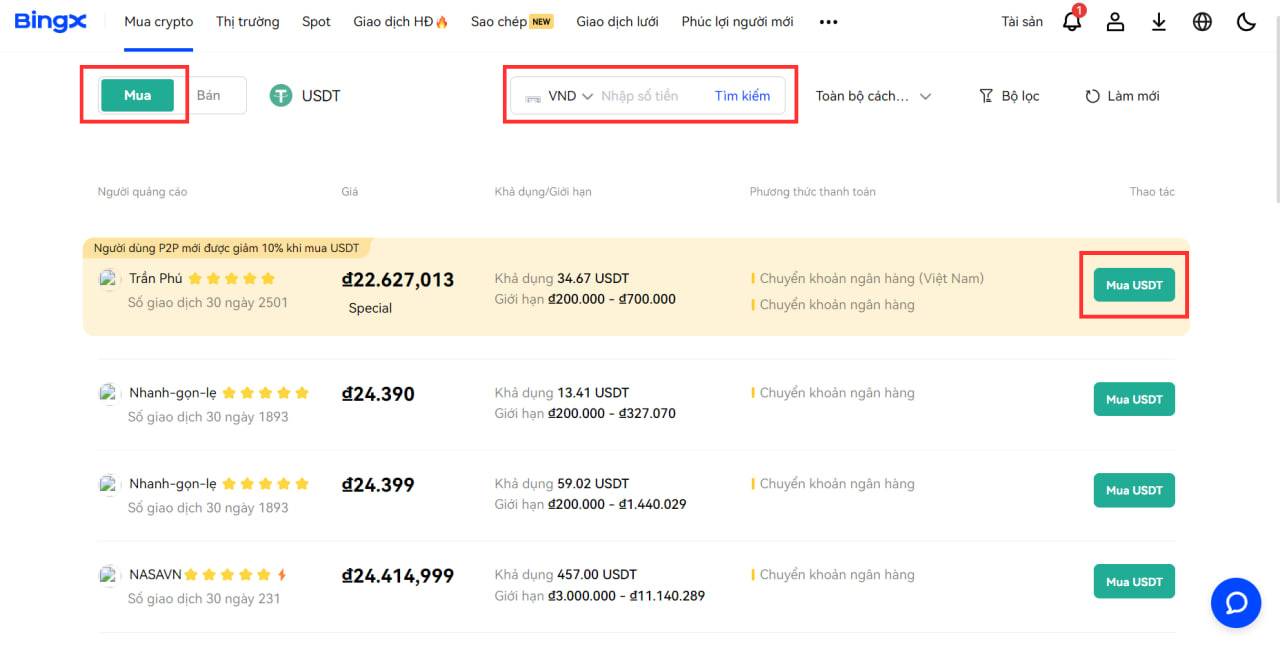Open the live chat support bubble
The height and width of the screenshot is (647, 1280).
pos(1236,603)
